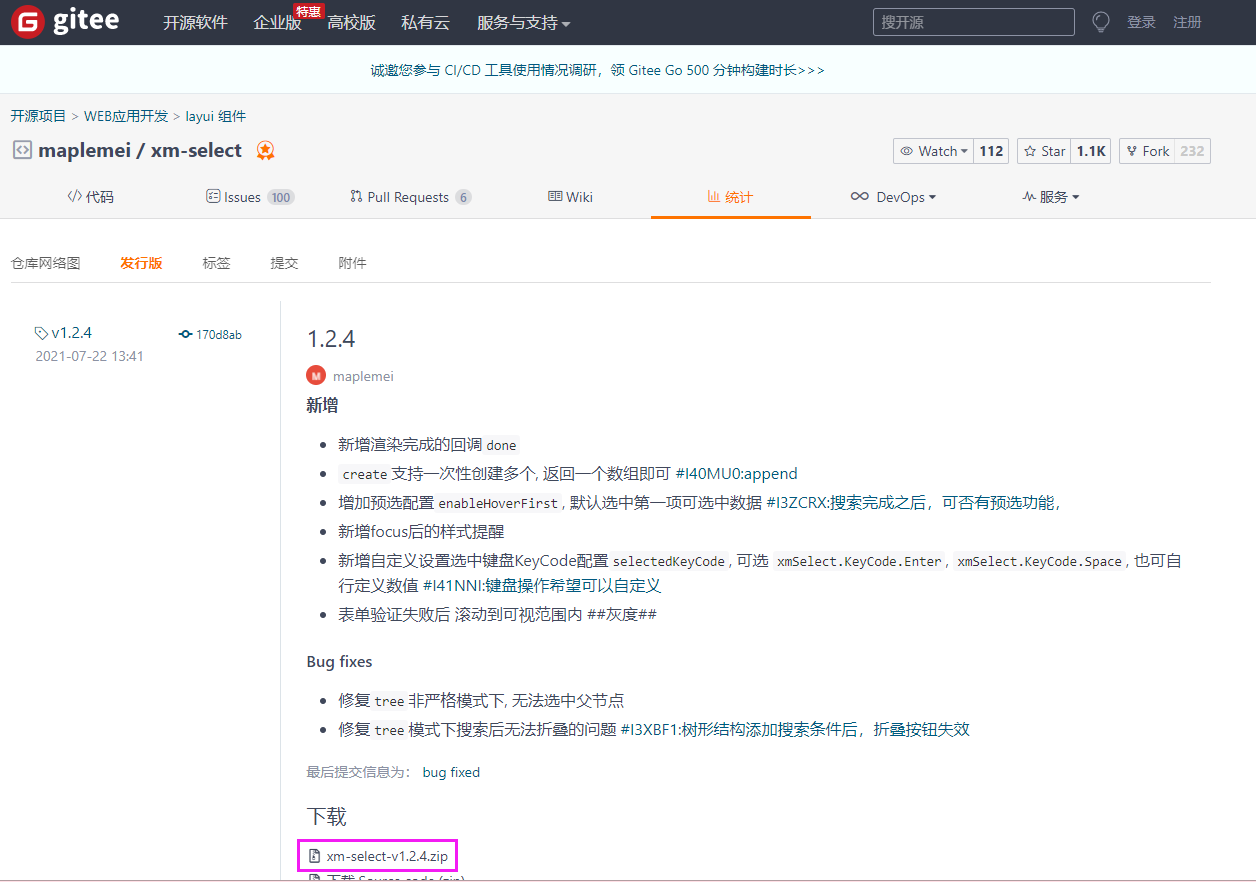
Task: Open the 提交 tab in the statistics bar
Action: click(x=284, y=262)
